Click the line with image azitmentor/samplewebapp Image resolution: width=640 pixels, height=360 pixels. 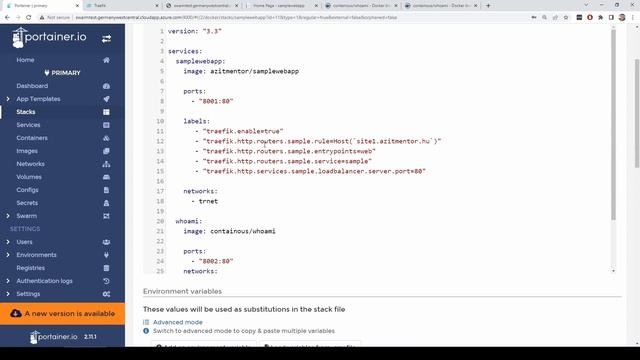(241, 71)
